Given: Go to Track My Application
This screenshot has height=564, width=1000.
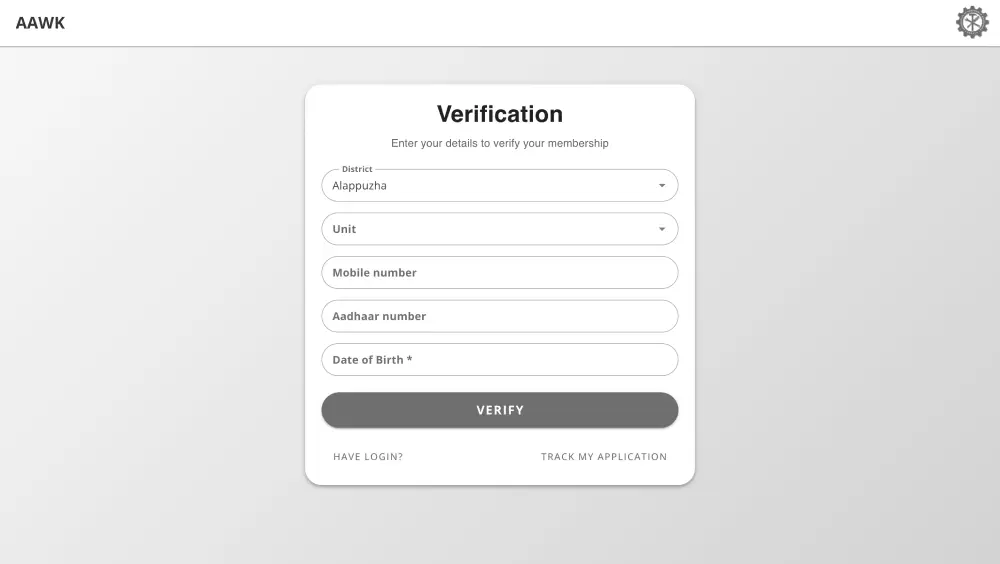Looking at the screenshot, I should click(x=604, y=457).
